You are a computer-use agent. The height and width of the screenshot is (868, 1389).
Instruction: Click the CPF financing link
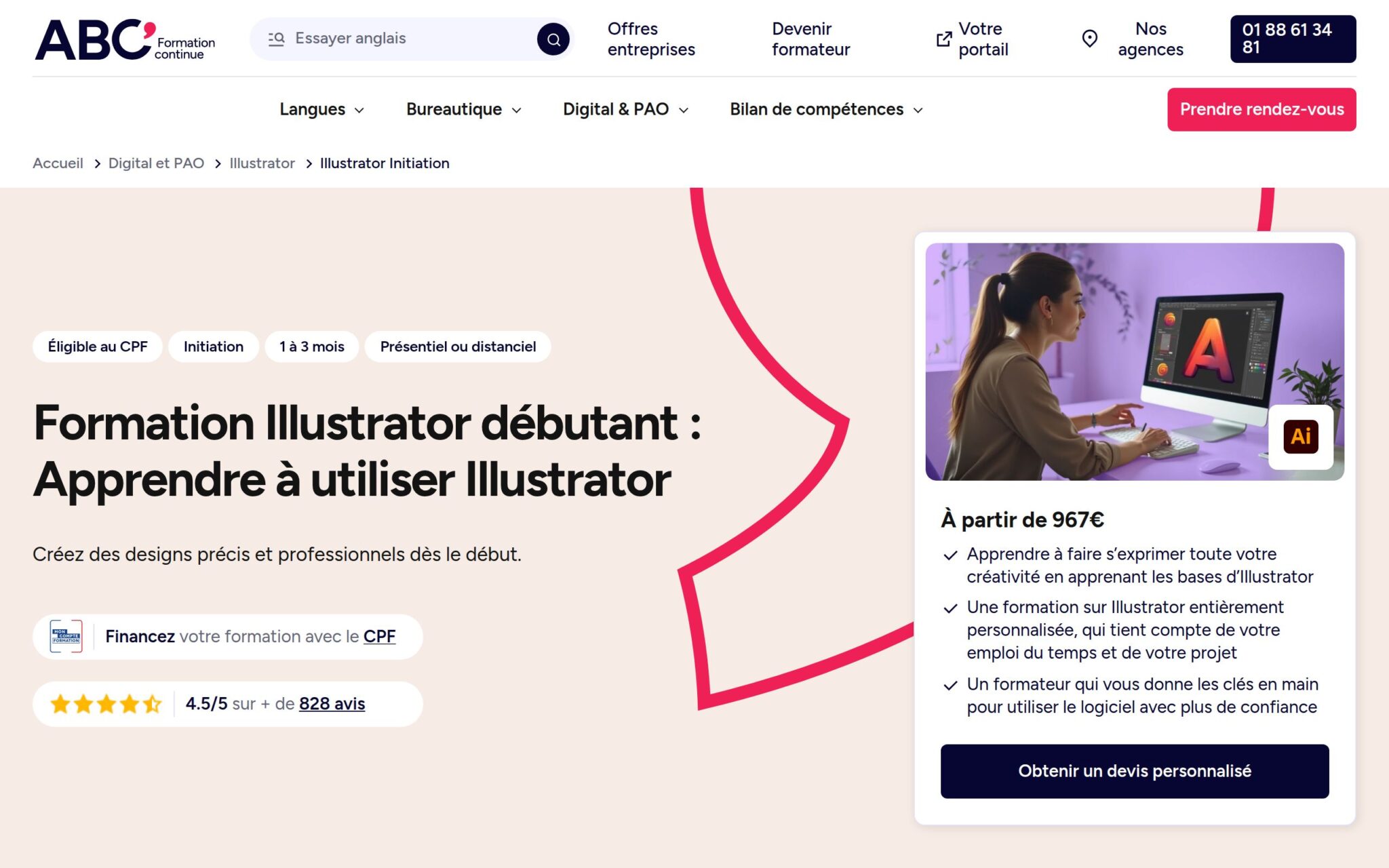click(379, 636)
